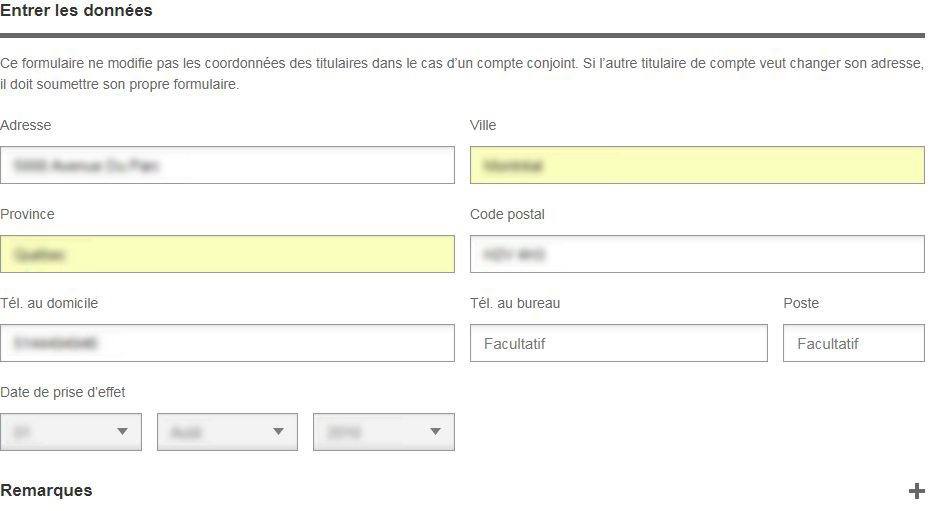This screenshot has height=511, width=930.
Task: Focus the Tél. au domicile field
Action: (227, 343)
